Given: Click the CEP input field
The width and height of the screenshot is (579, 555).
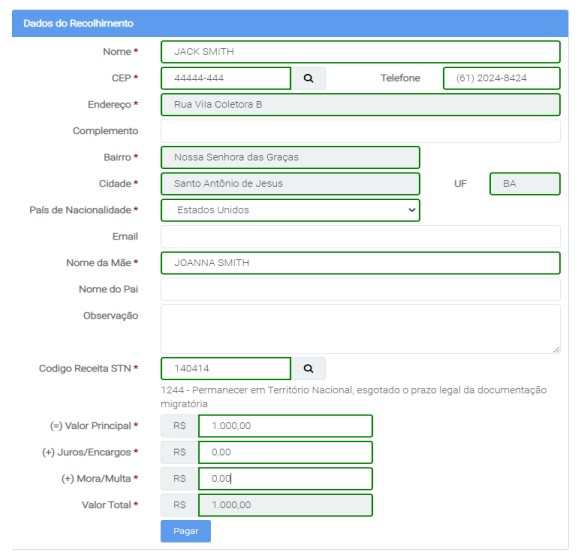Looking at the screenshot, I should click(226, 78).
